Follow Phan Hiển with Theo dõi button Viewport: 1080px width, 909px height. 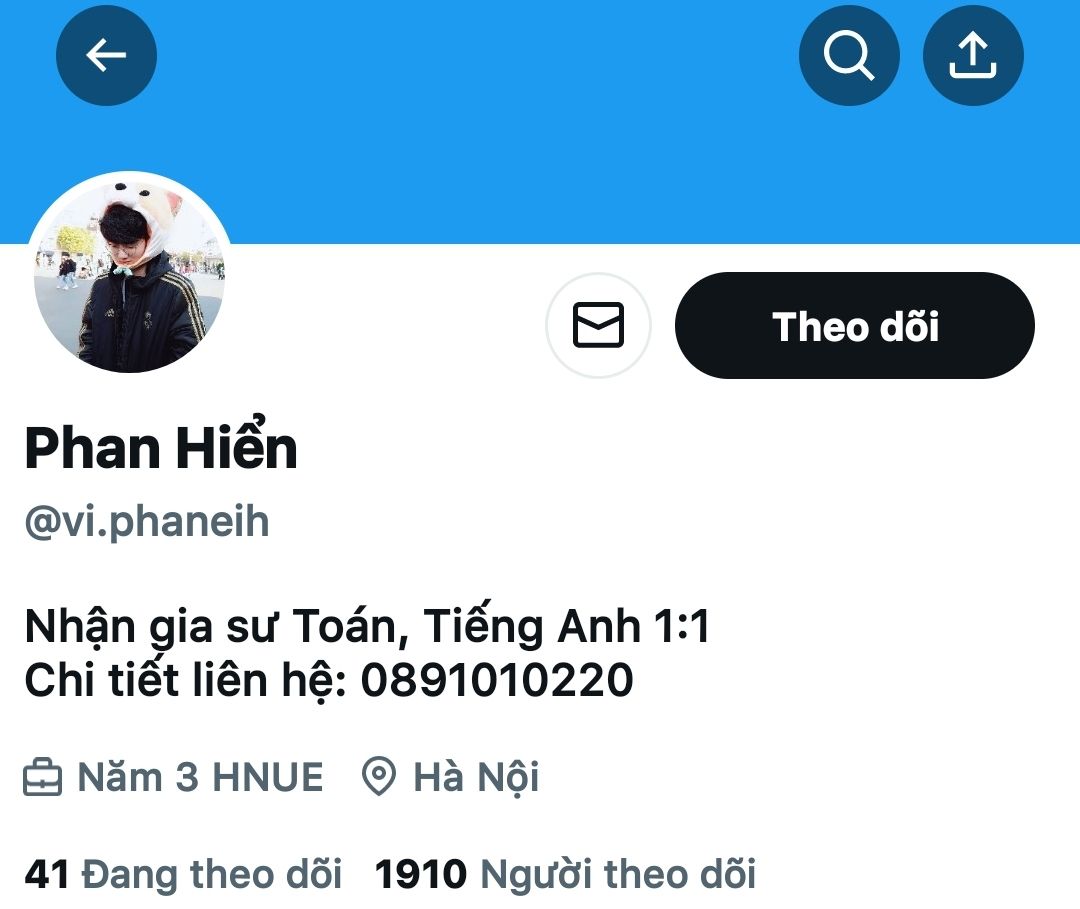click(855, 325)
